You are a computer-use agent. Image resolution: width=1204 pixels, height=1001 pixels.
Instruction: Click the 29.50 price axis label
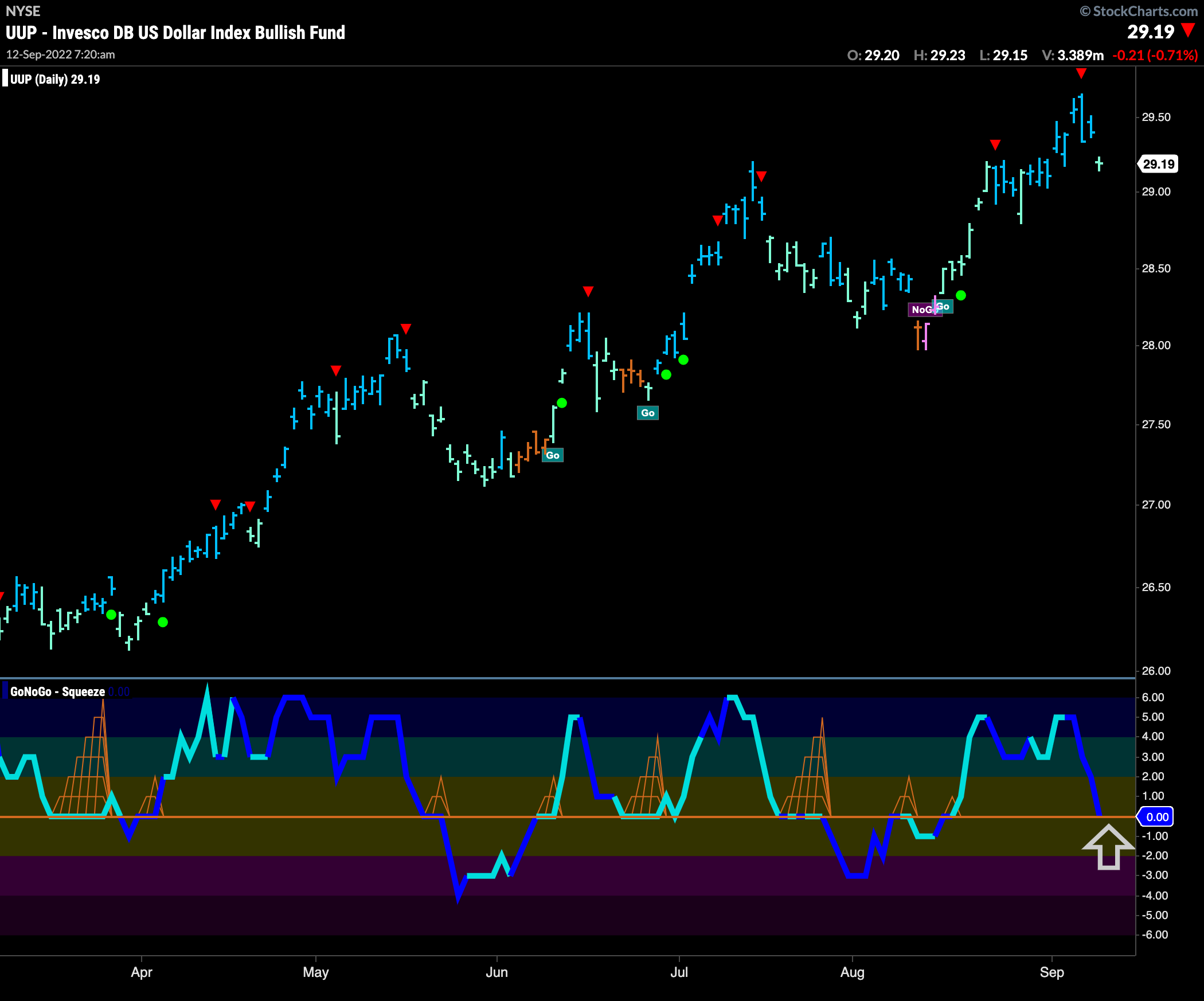click(x=1156, y=117)
